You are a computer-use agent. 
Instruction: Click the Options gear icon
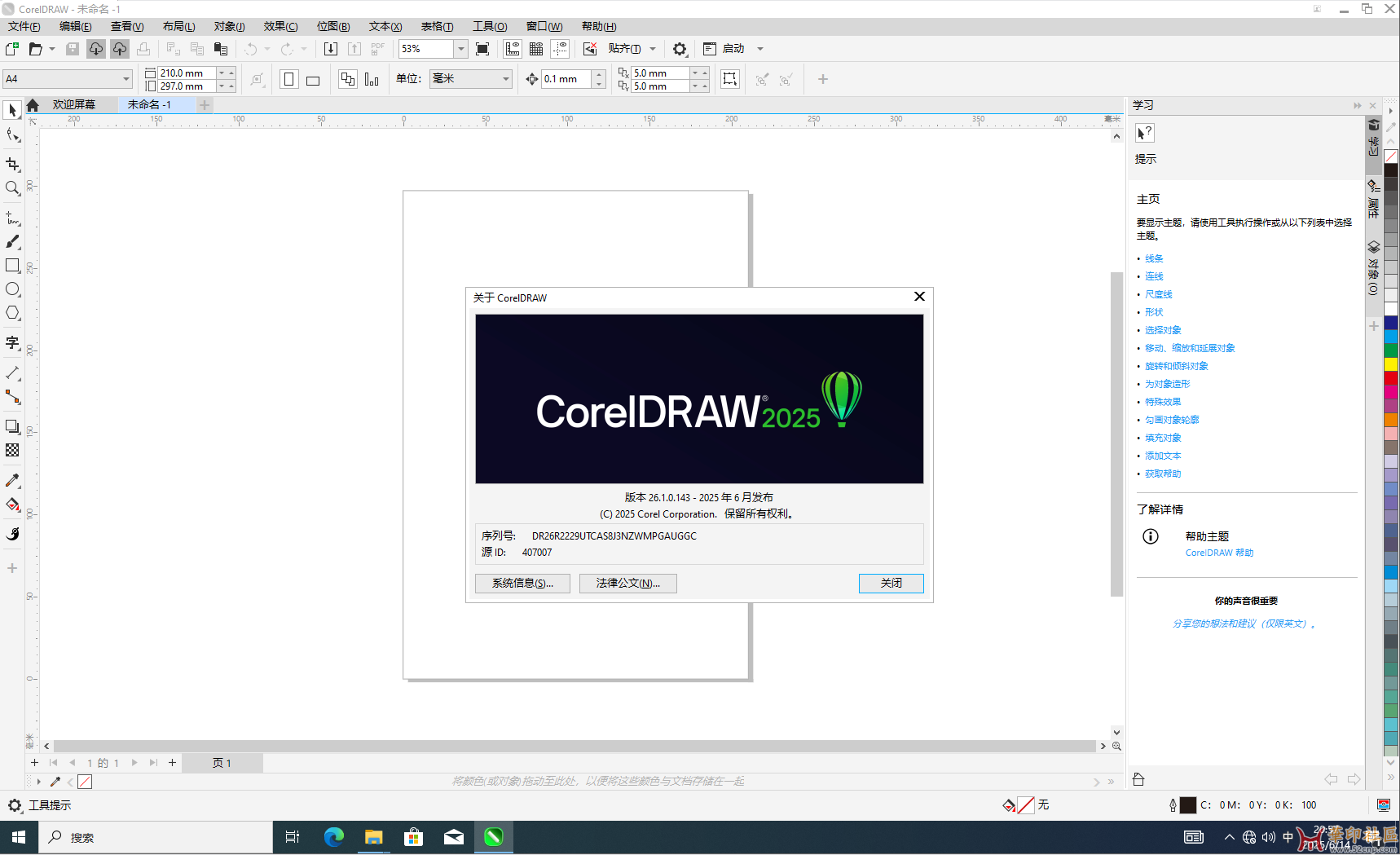680,49
